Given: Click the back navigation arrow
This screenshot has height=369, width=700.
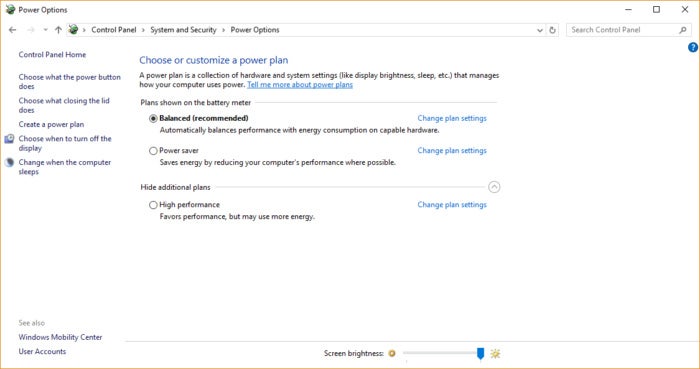Looking at the screenshot, I should click(12, 30).
